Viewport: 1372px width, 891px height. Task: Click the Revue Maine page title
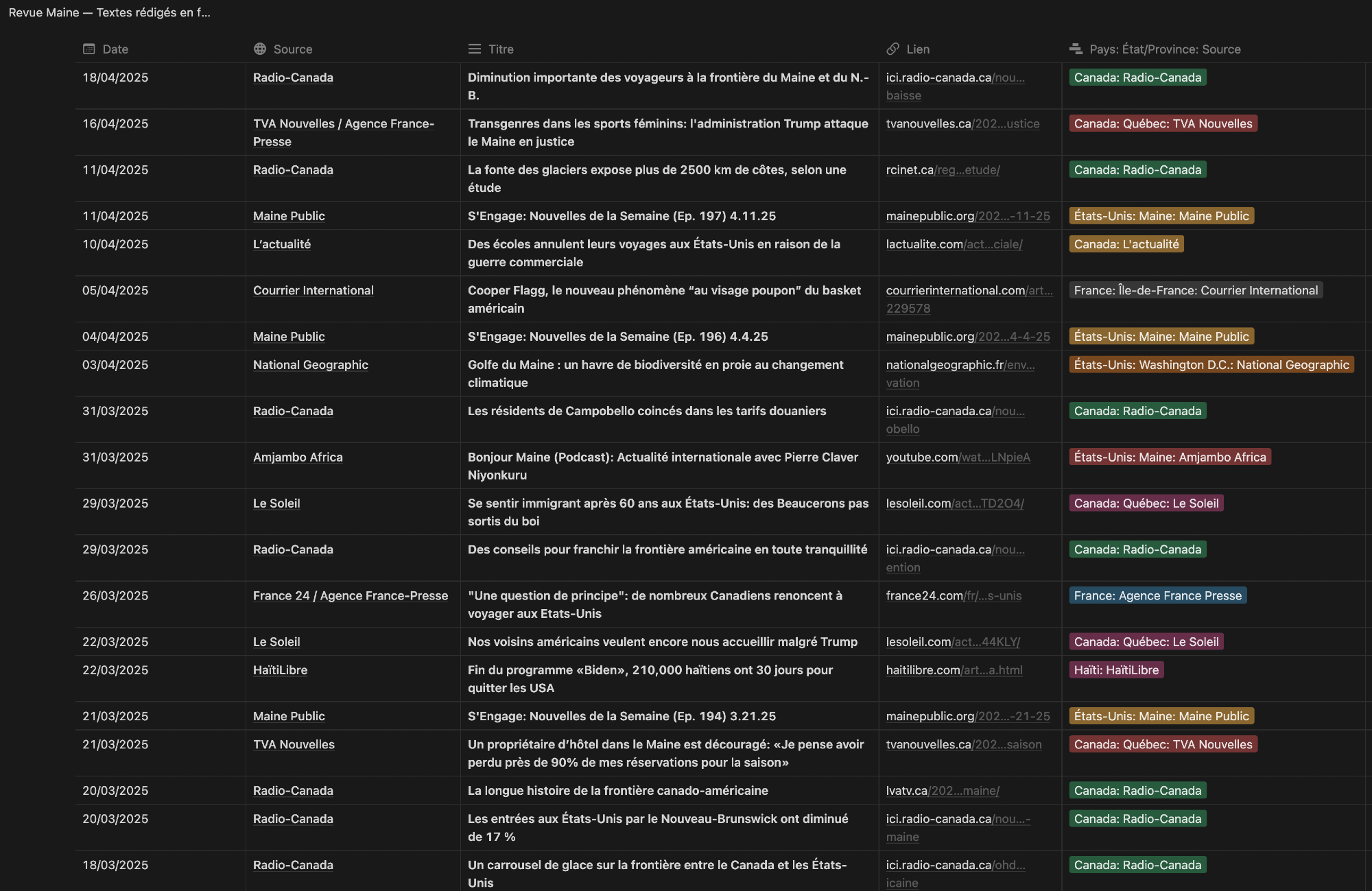click(x=109, y=12)
